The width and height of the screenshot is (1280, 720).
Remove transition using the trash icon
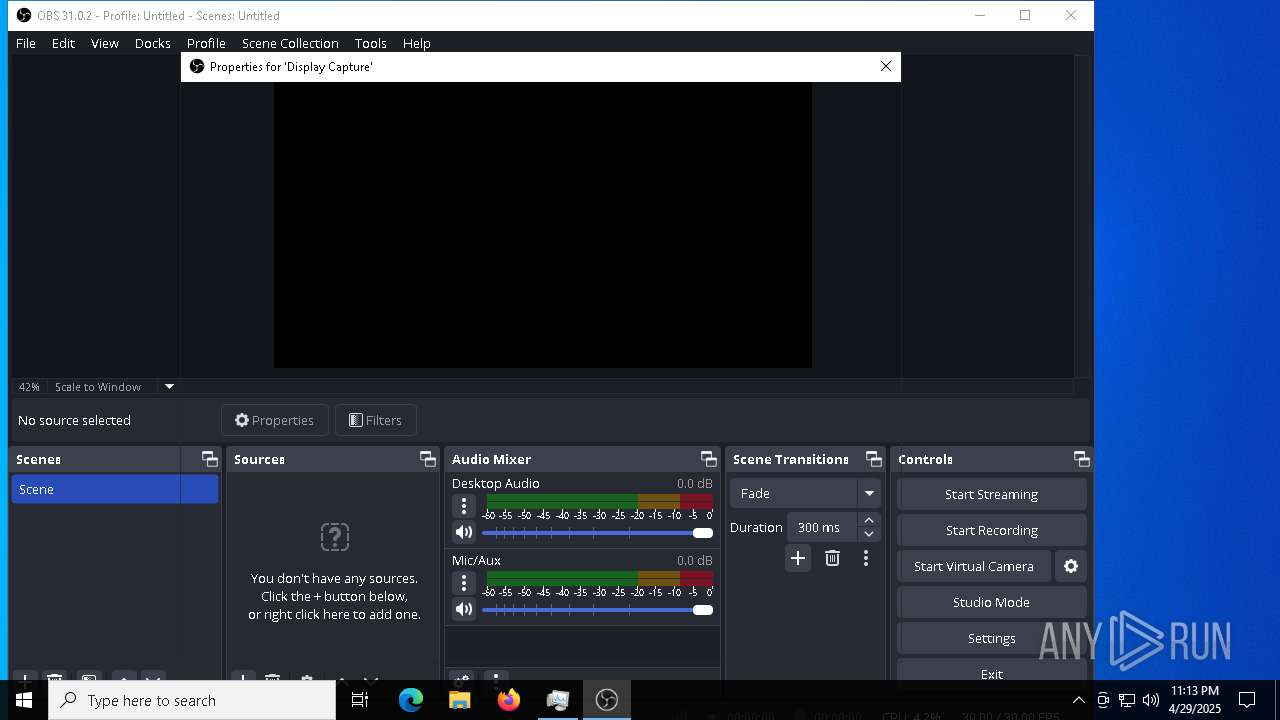(832, 559)
